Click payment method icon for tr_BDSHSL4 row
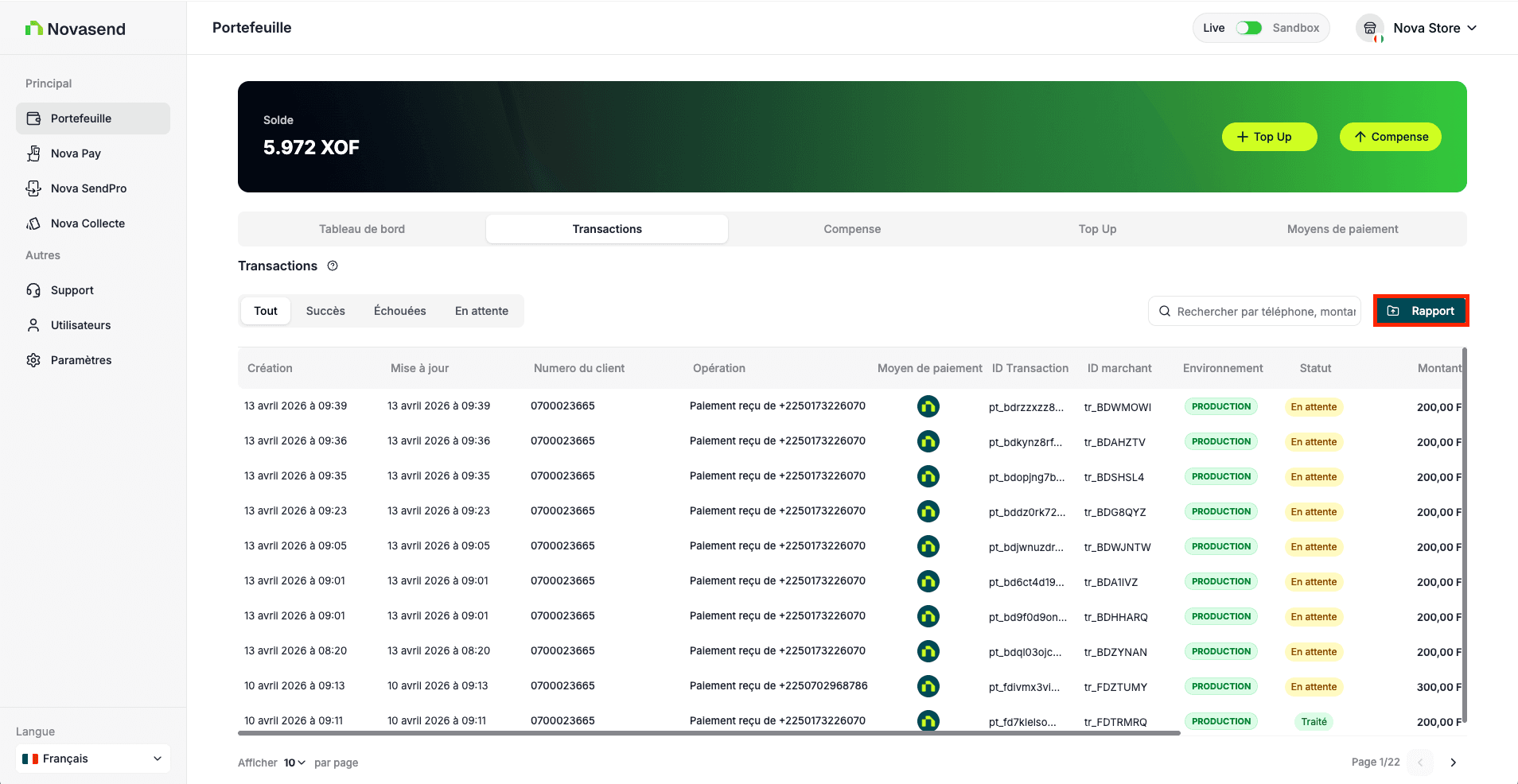The height and width of the screenshot is (784, 1518). [x=928, y=476]
